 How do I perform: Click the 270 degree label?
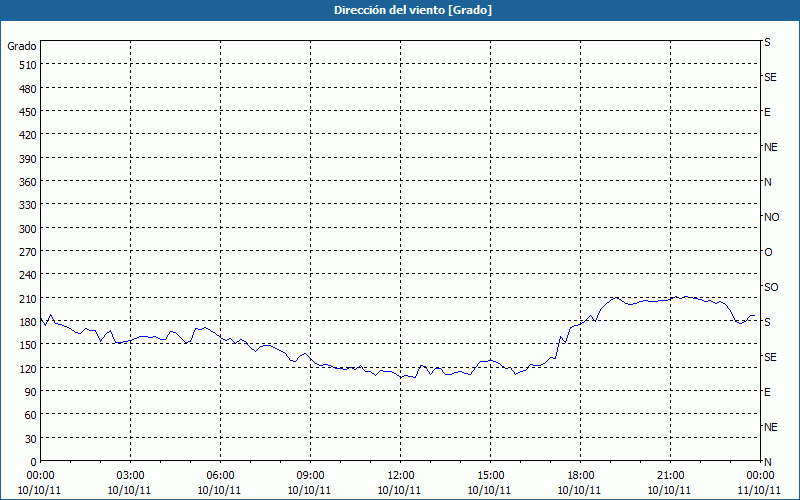click(x=28, y=252)
